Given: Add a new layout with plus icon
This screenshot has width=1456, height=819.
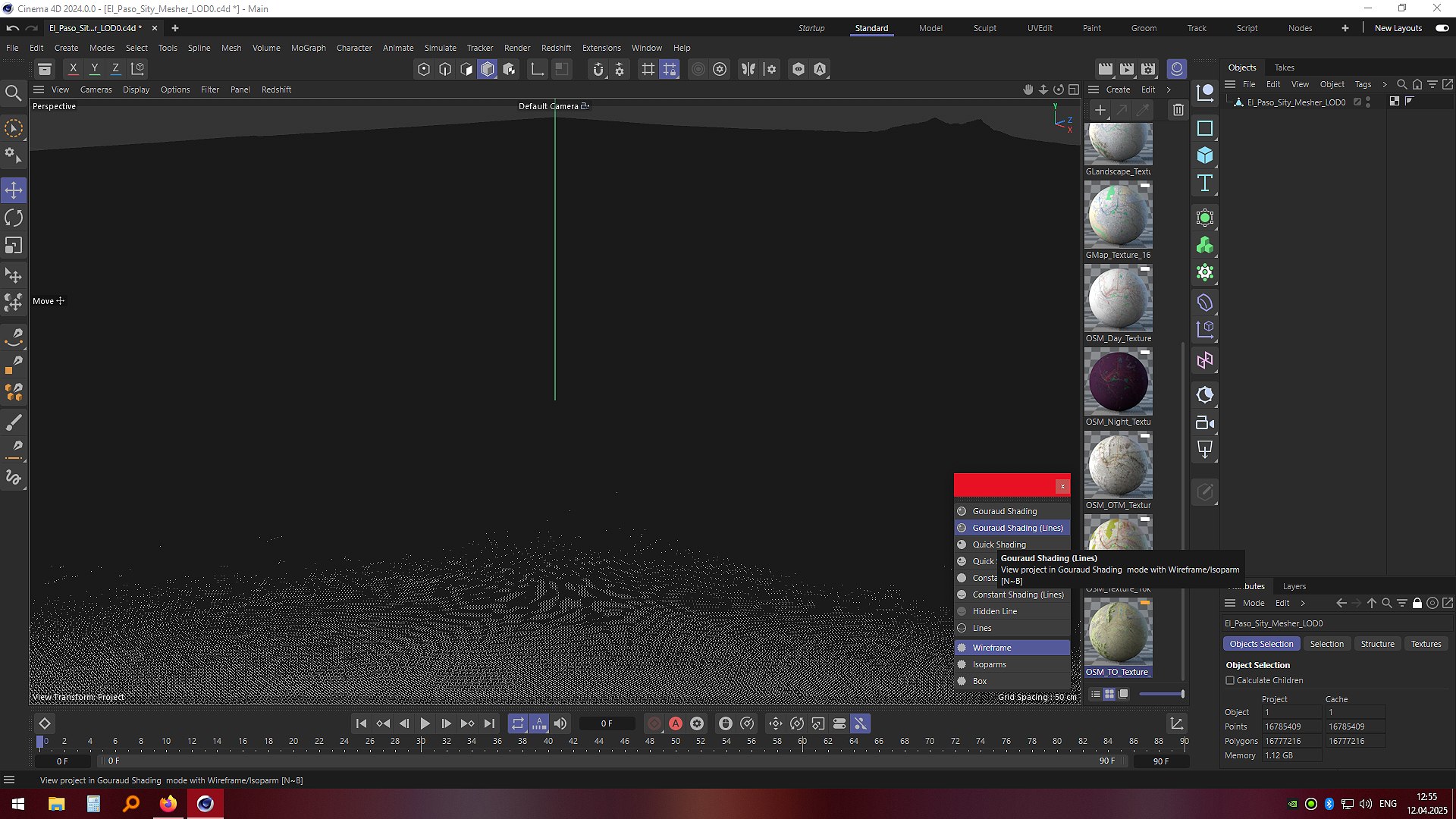Looking at the screenshot, I should (1345, 28).
